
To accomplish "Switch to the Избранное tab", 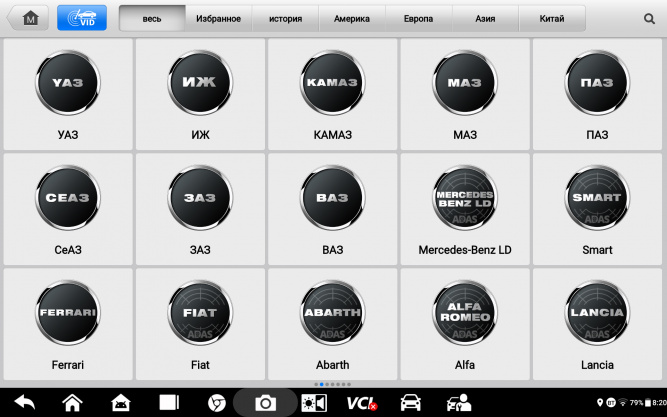I will [x=218, y=18].
